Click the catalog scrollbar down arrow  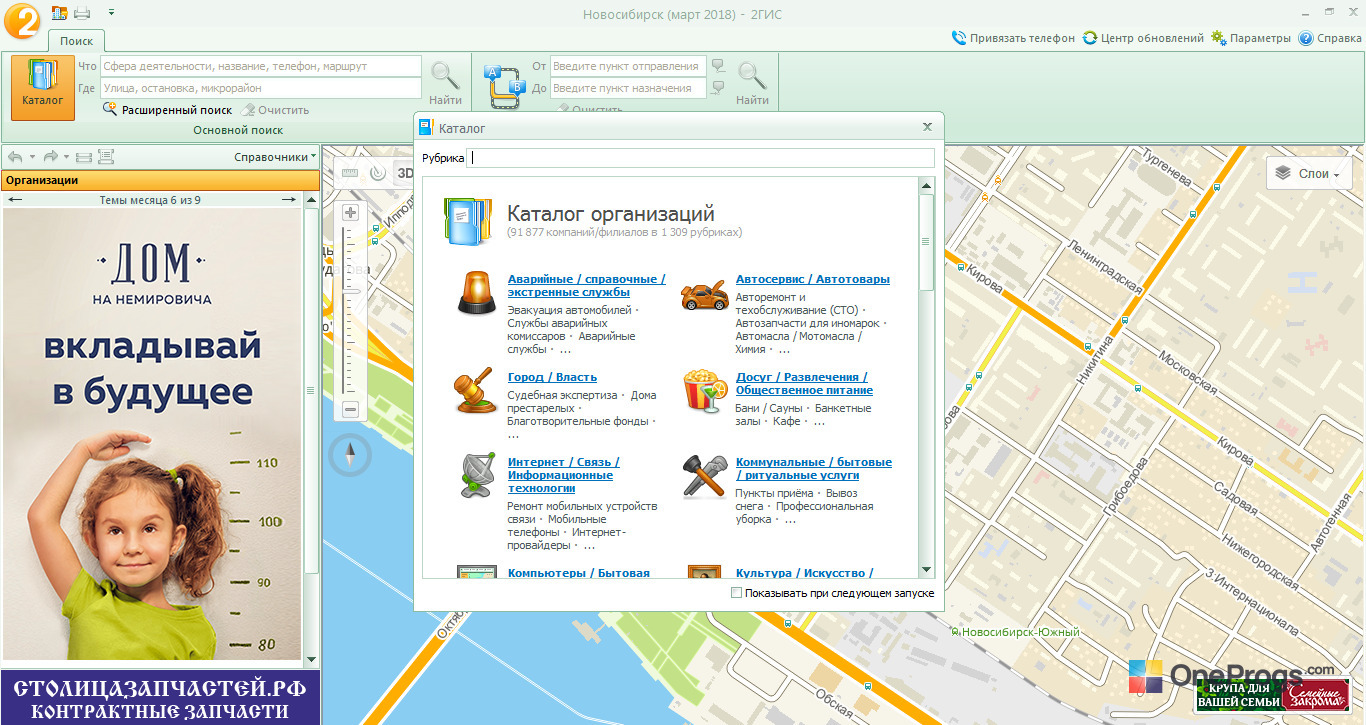tap(926, 570)
